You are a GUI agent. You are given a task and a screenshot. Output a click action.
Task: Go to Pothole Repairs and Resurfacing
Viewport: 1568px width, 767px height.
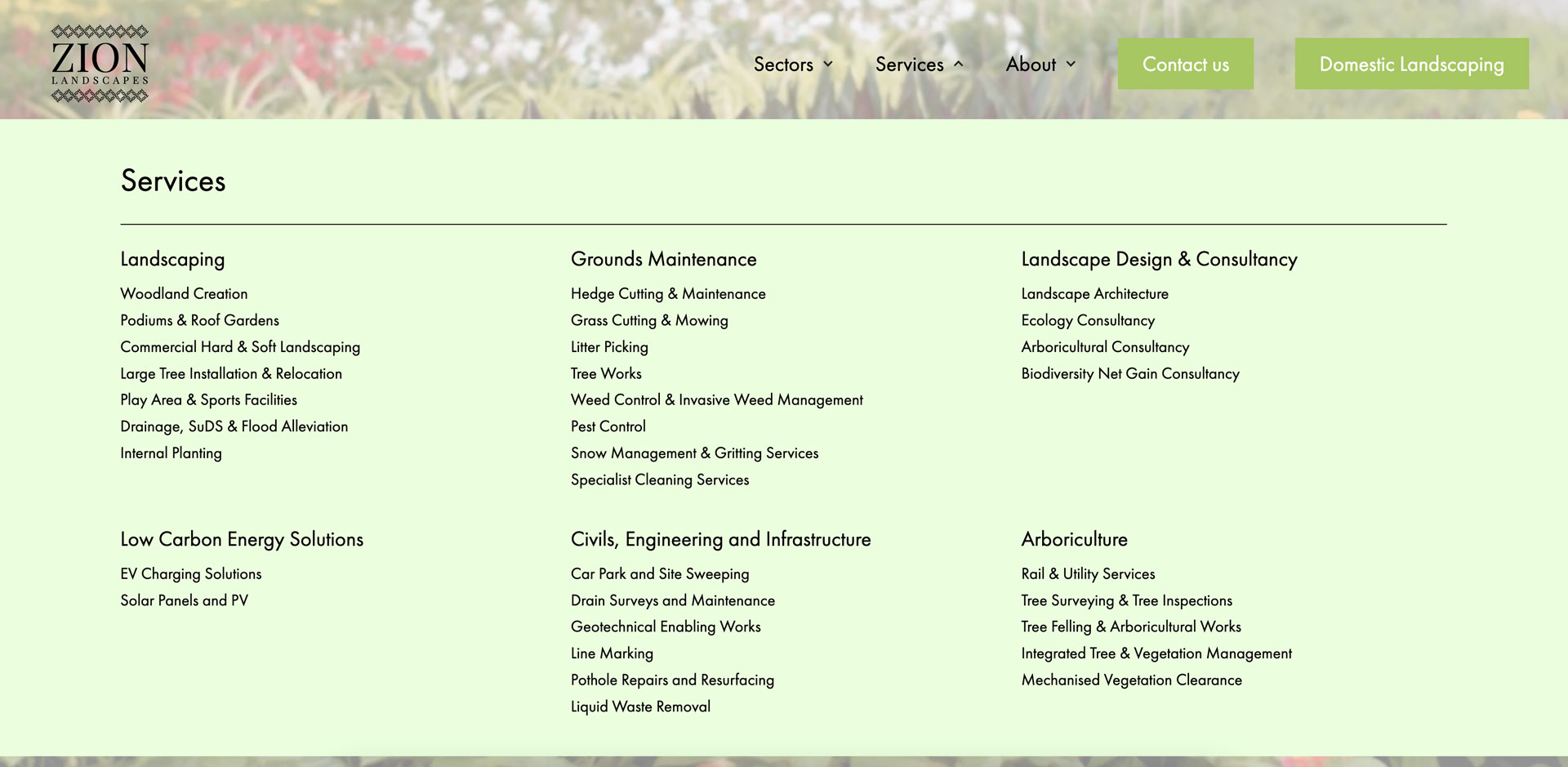[x=672, y=680]
